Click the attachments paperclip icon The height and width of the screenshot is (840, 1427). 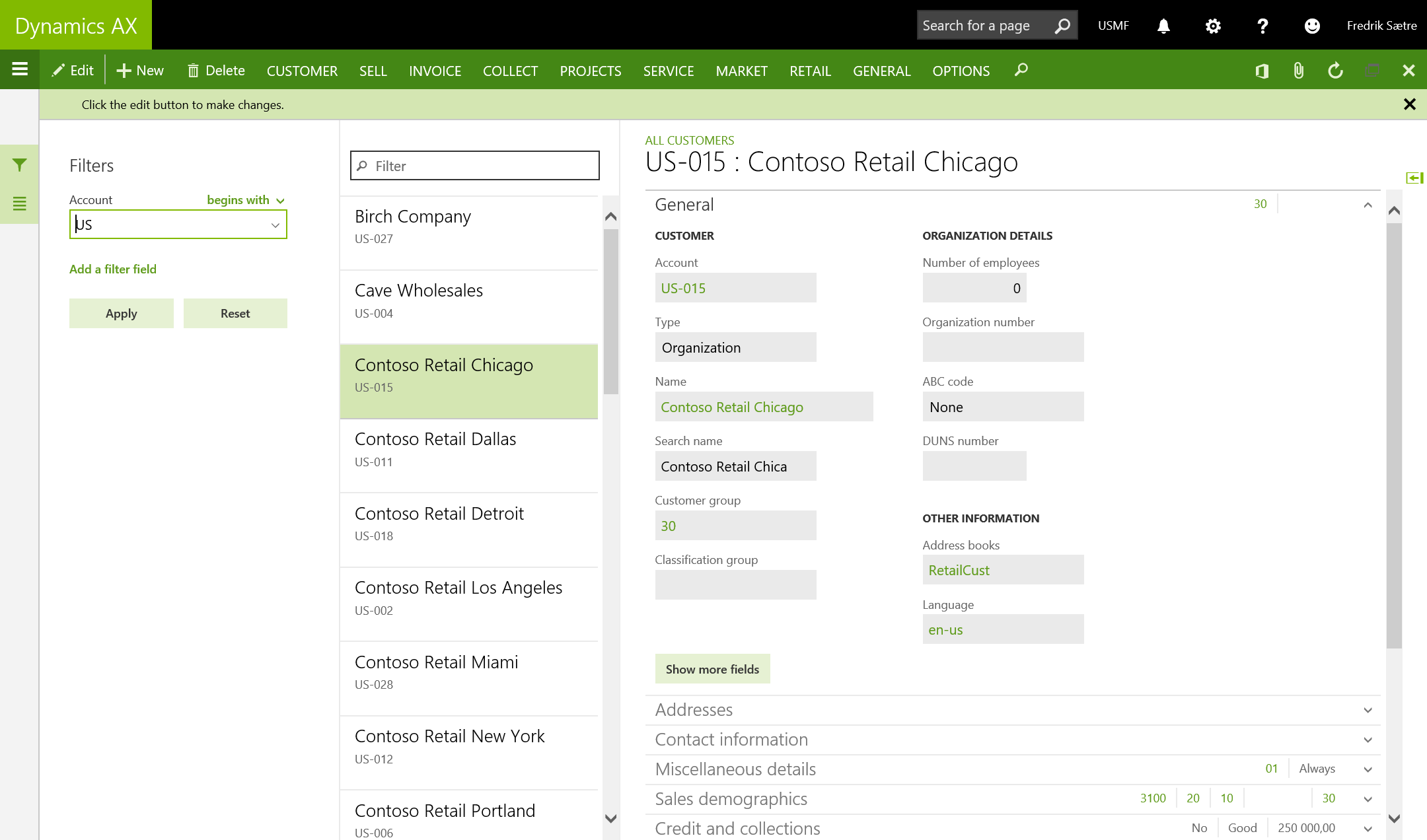(x=1298, y=71)
